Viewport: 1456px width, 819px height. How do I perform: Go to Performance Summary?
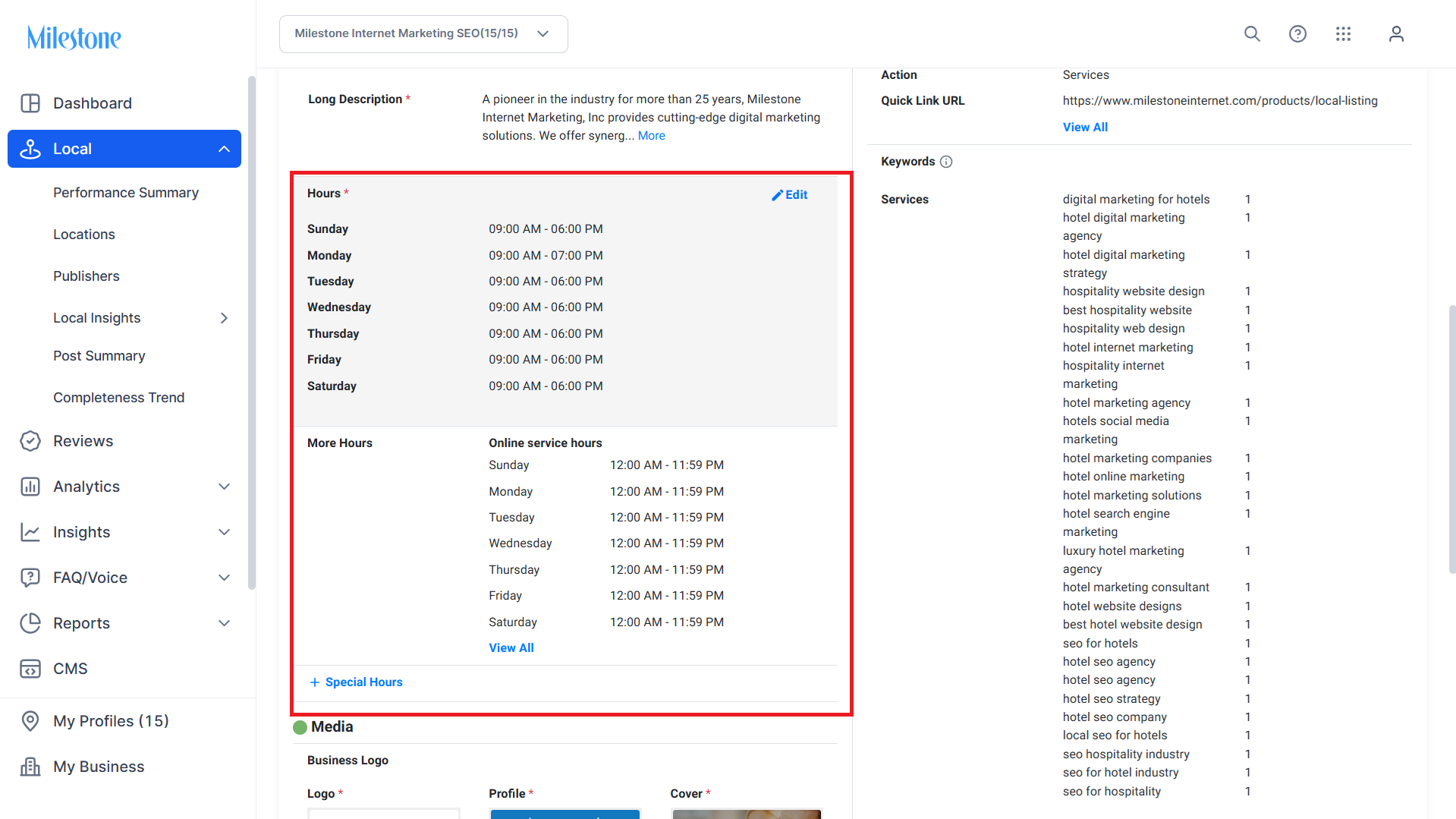coord(126,193)
